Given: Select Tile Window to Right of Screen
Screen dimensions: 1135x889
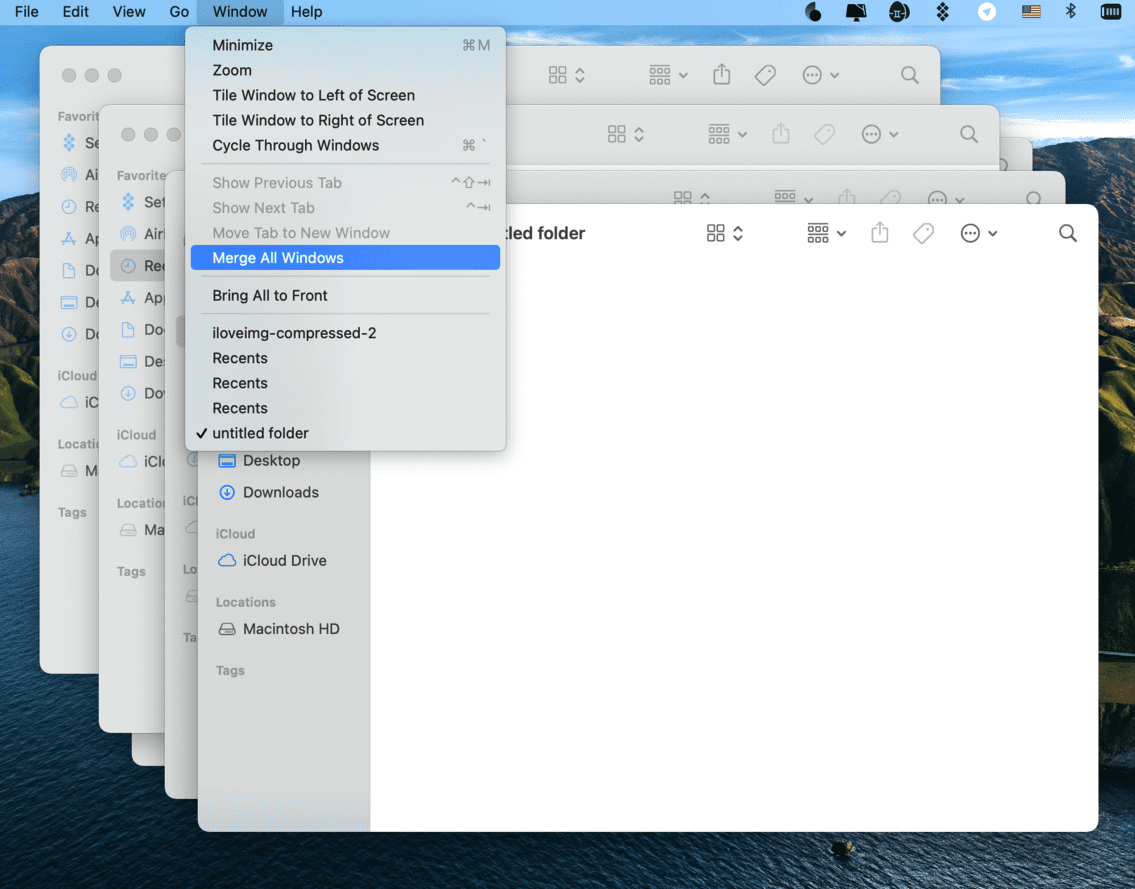Looking at the screenshot, I should point(345,120).
